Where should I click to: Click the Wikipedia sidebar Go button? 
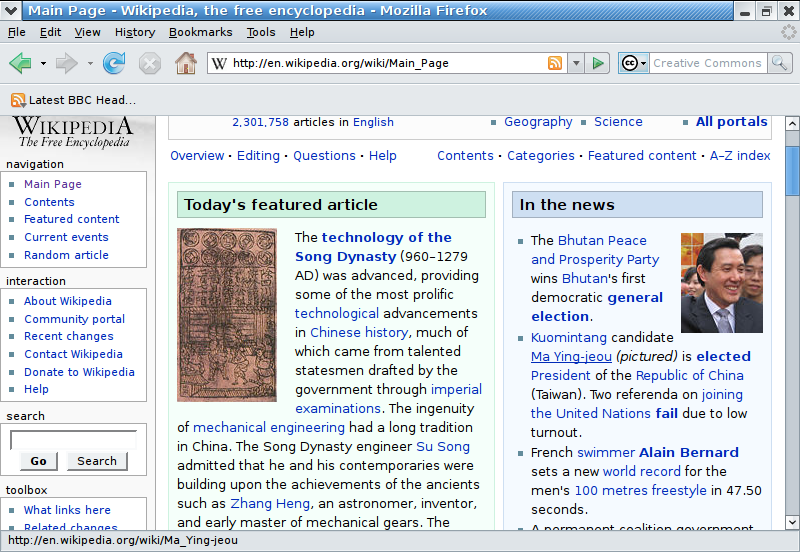[x=38, y=461]
